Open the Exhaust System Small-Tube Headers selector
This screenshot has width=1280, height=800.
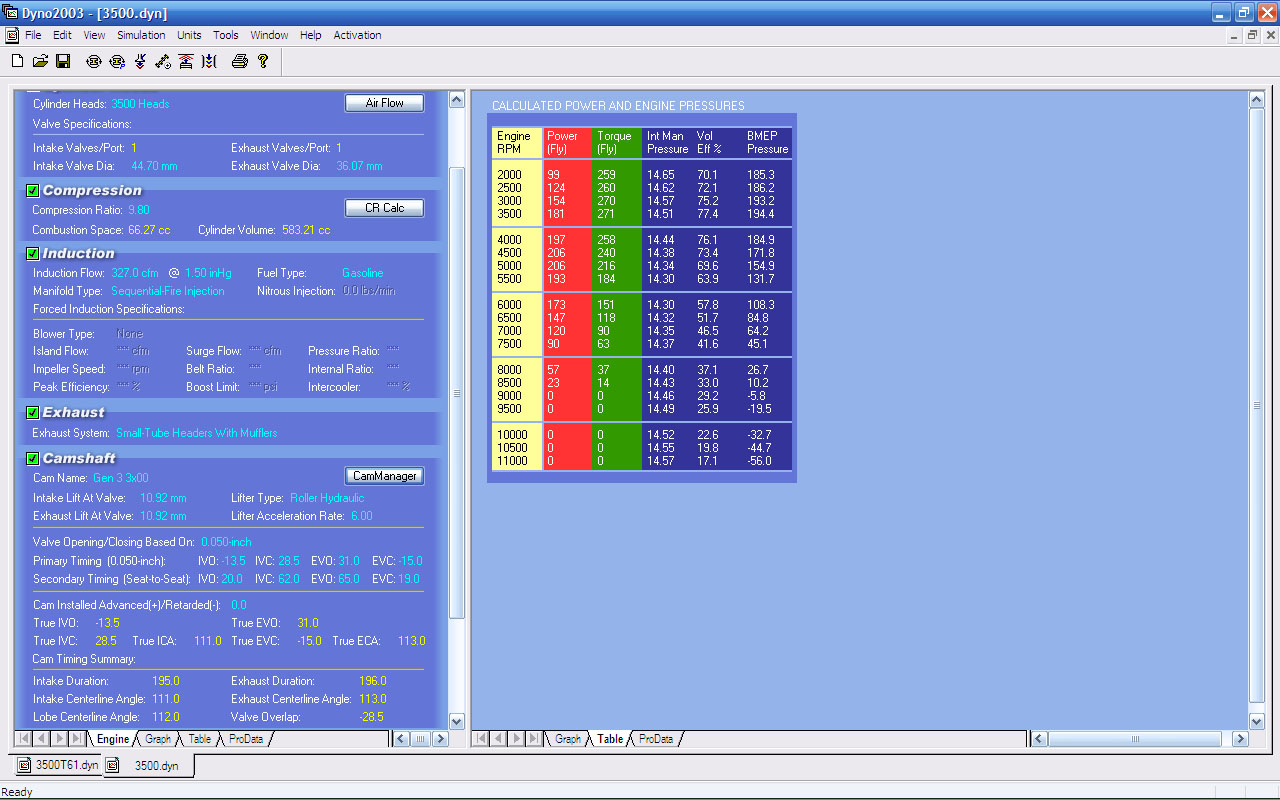pyautogui.click(x=196, y=433)
